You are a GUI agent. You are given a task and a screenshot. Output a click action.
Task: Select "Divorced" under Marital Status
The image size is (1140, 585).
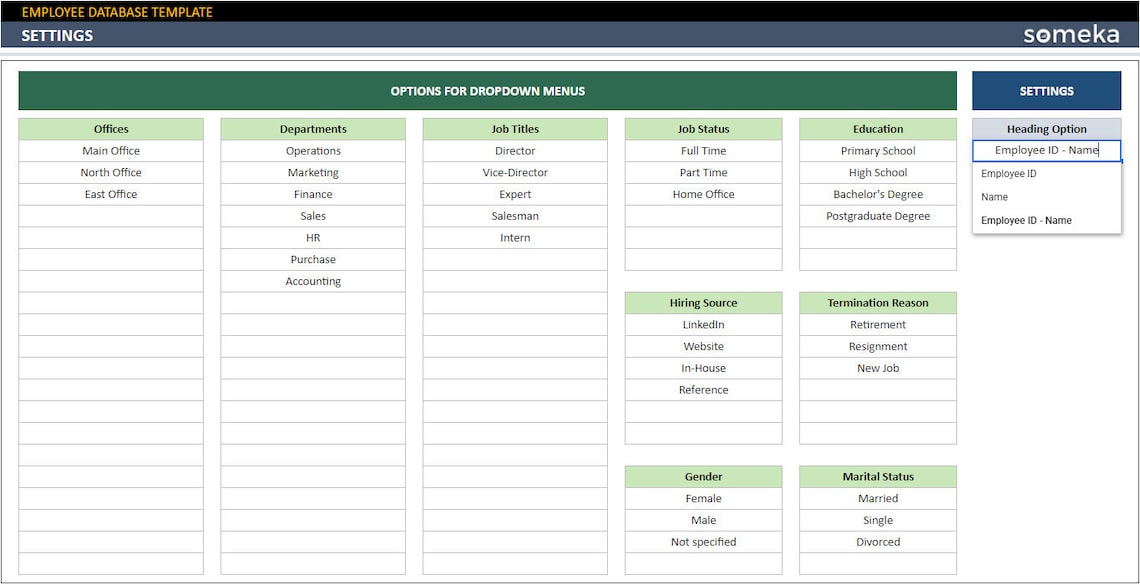[x=877, y=541]
